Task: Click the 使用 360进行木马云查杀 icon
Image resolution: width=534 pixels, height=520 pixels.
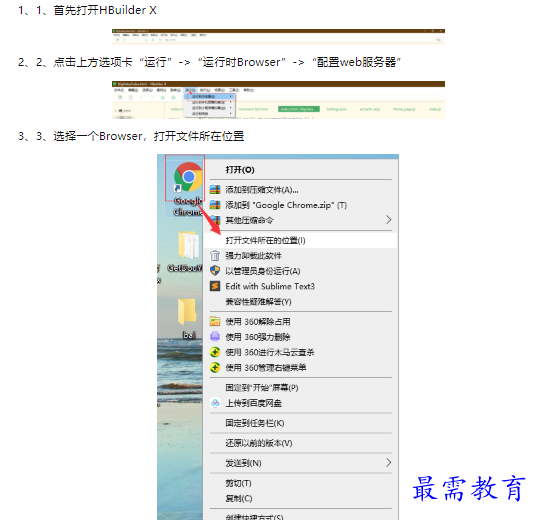Action: [215, 352]
